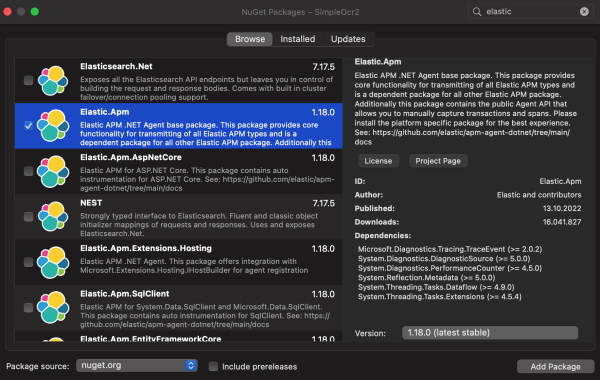
Task: Click the Elastic.Apm ID value
Action: coord(560,181)
